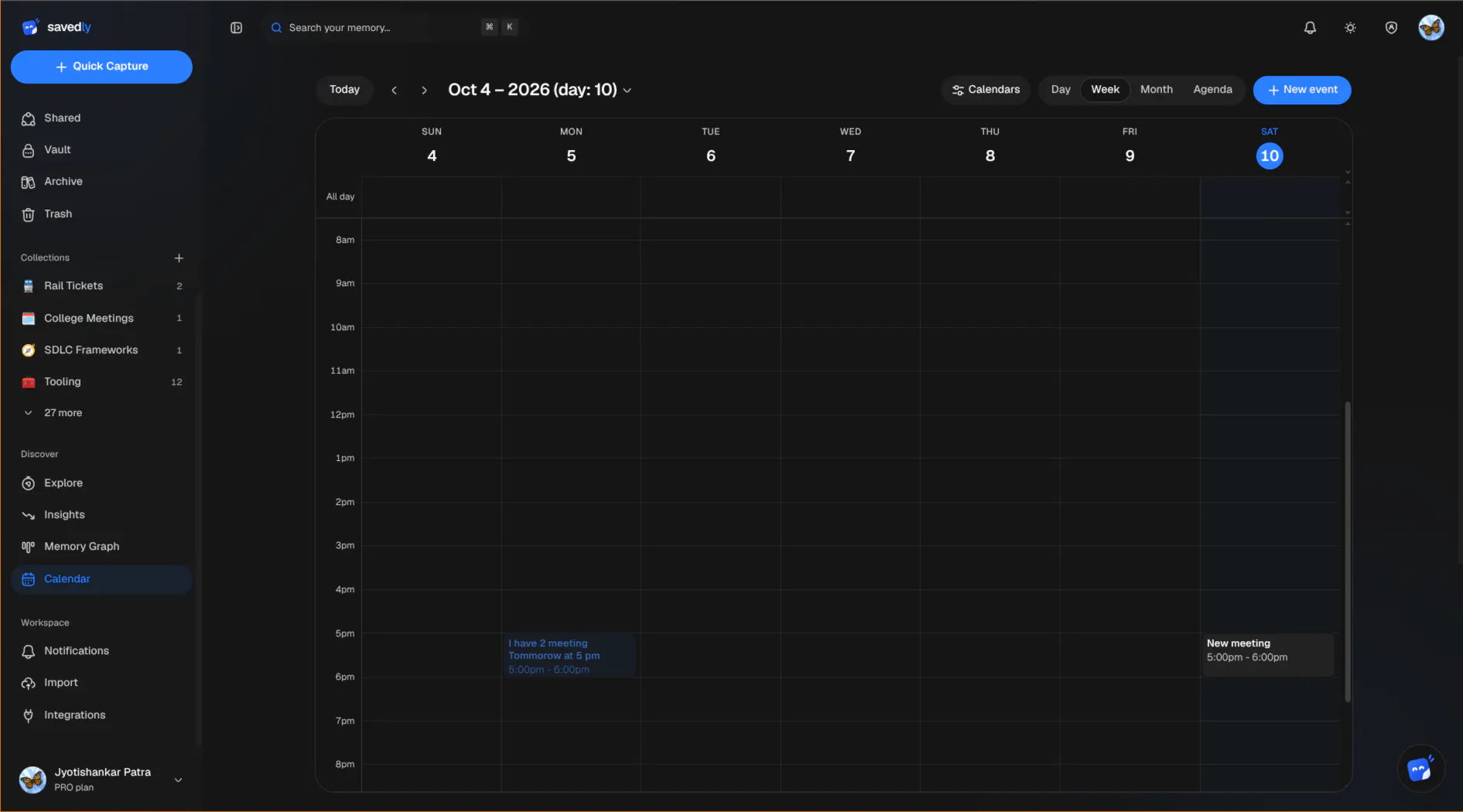Switch to Agenda view

(1212, 90)
